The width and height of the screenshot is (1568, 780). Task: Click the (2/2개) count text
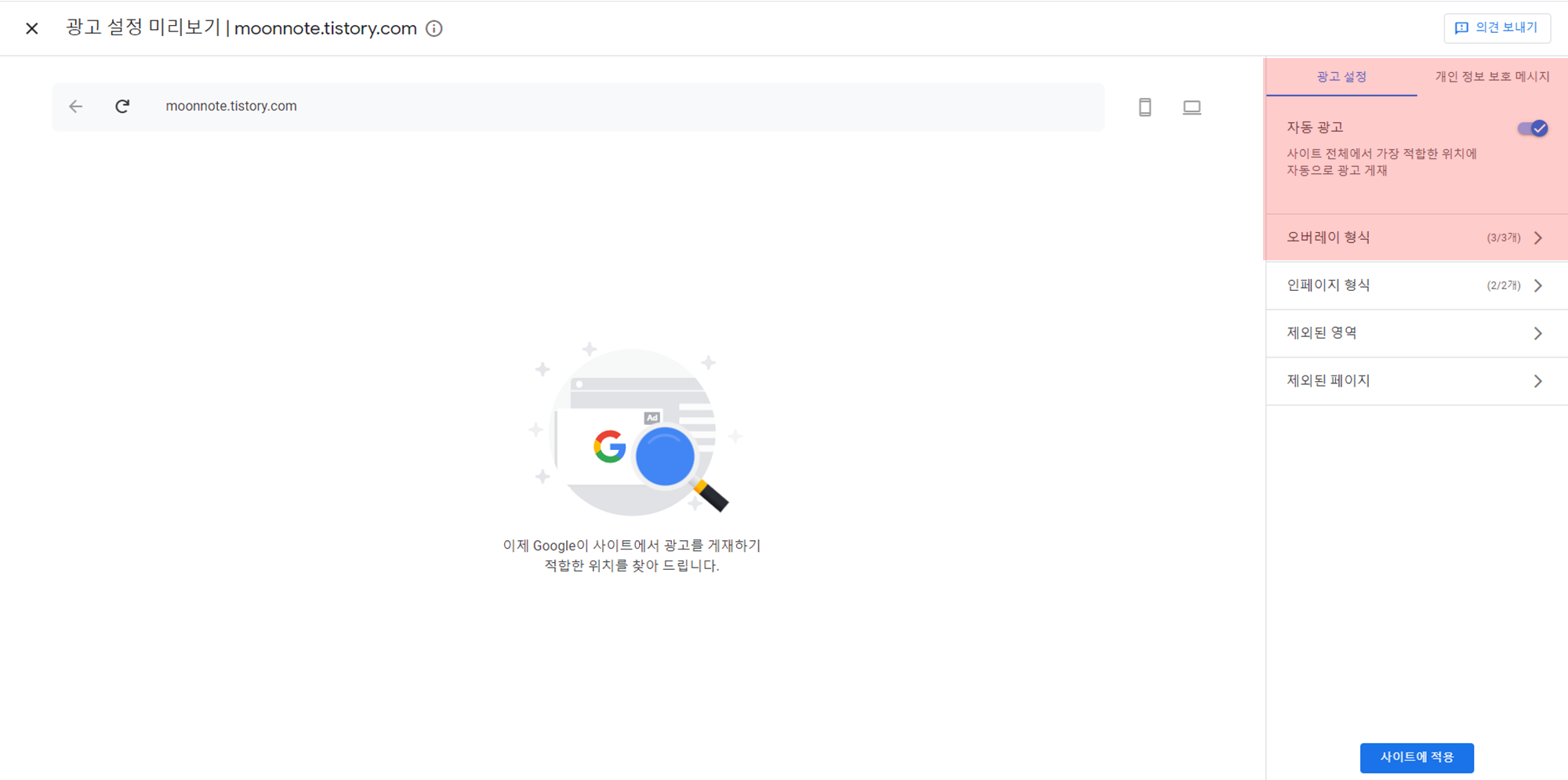(x=1504, y=285)
